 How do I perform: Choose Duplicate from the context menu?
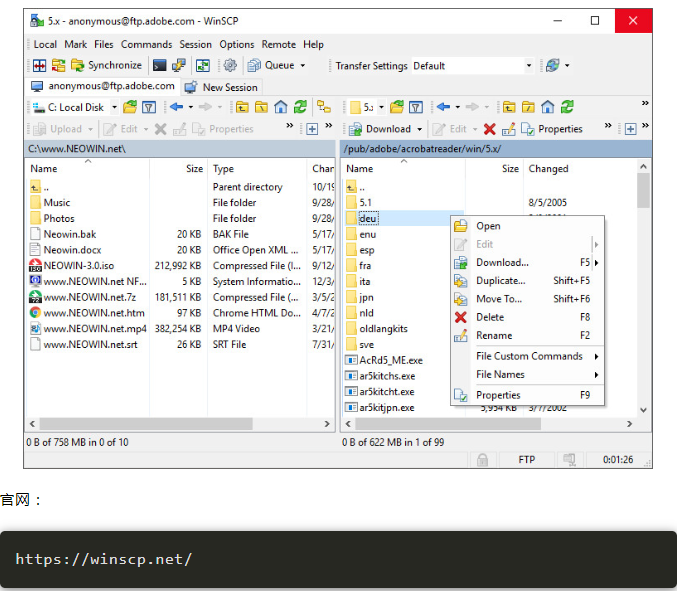click(500, 281)
